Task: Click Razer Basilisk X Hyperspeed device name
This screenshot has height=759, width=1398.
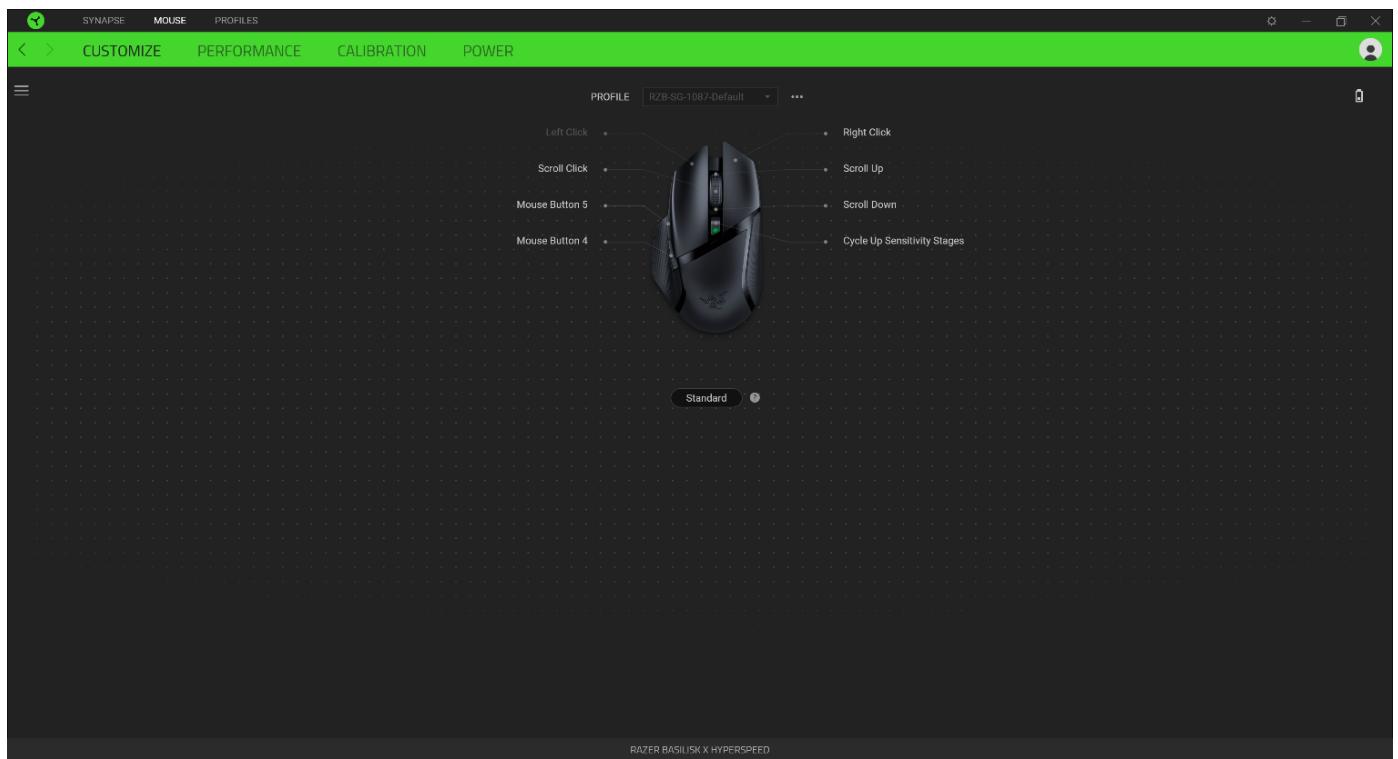Action: [699, 750]
